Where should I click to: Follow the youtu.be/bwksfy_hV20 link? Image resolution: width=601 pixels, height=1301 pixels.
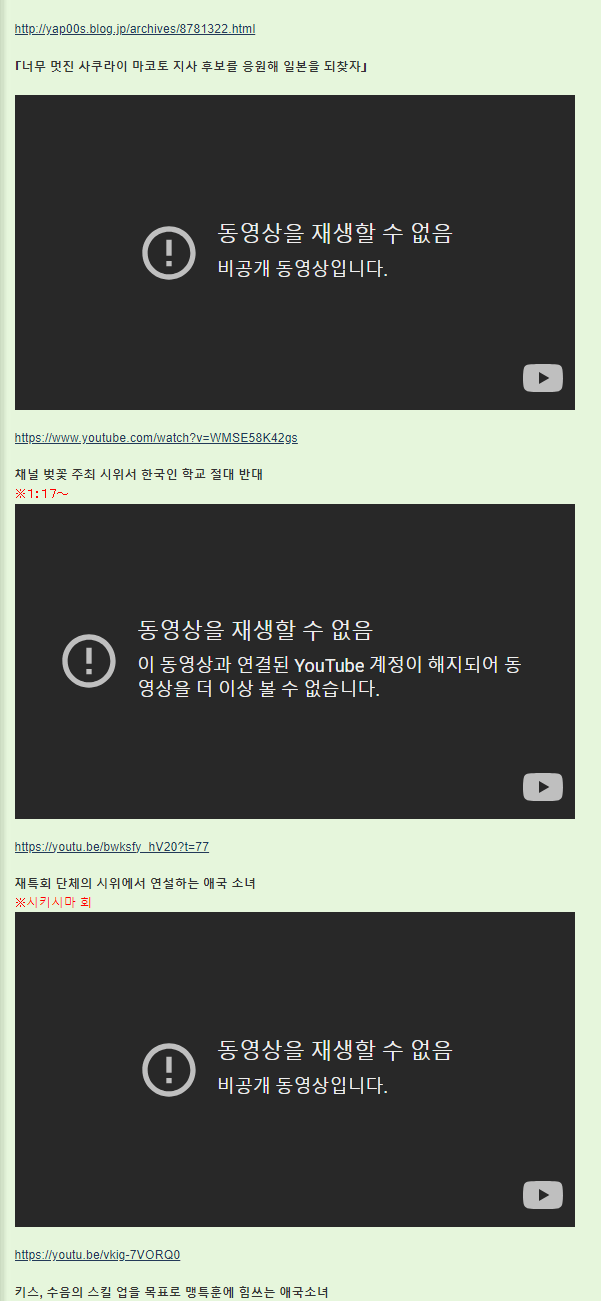(112, 847)
